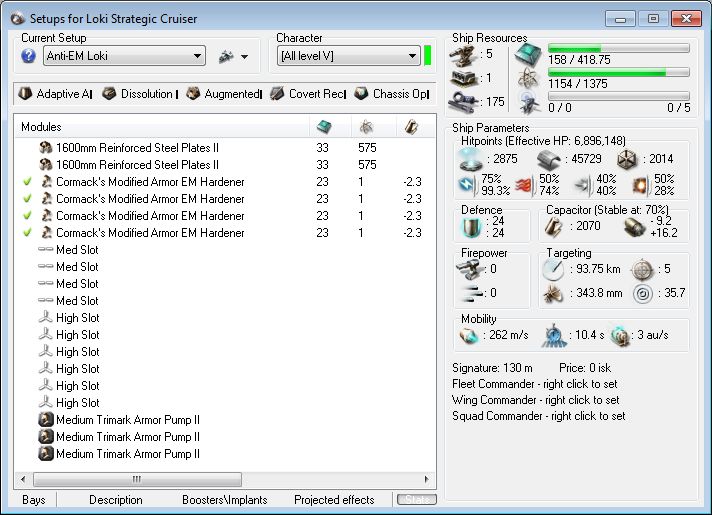Open the Projected effects tab
712x515 pixels.
coord(334,500)
